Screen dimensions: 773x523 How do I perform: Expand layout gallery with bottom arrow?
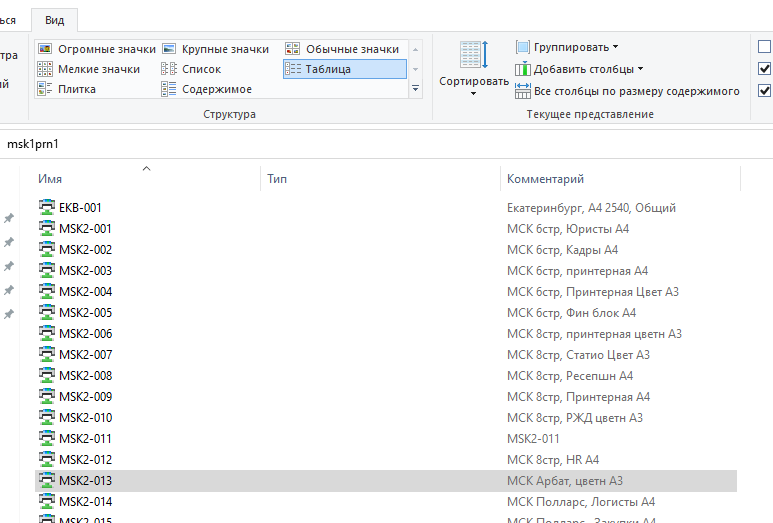(x=416, y=89)
